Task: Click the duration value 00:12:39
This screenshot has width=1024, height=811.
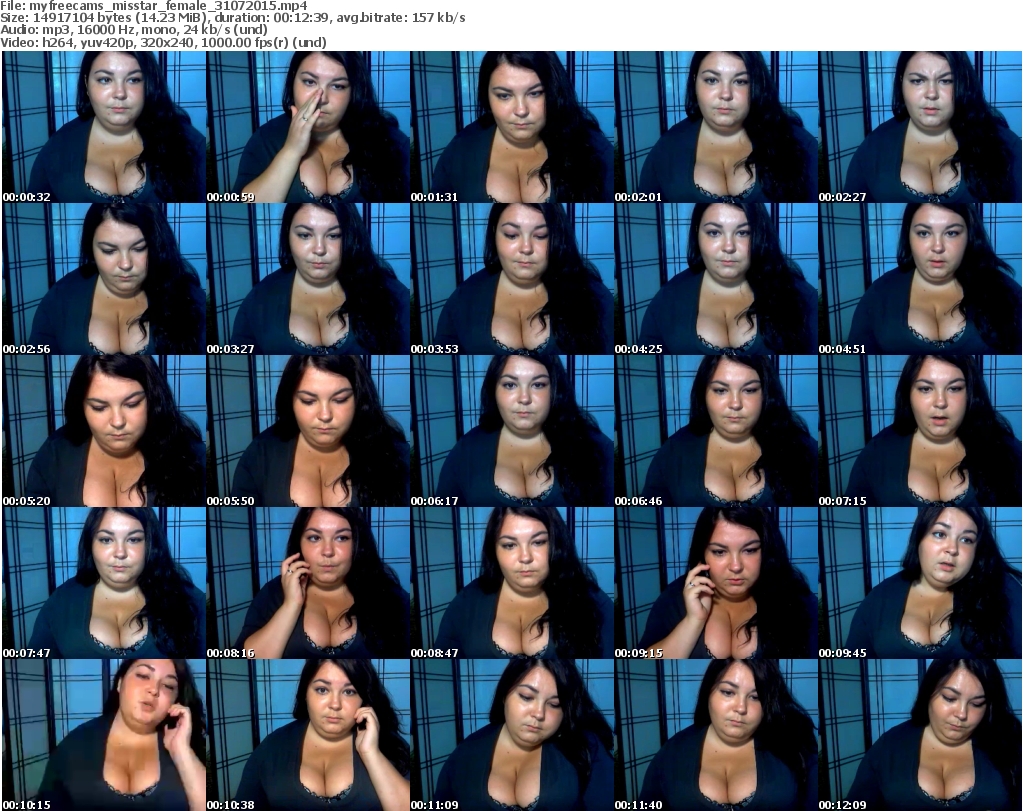Action: click(300, 18)
